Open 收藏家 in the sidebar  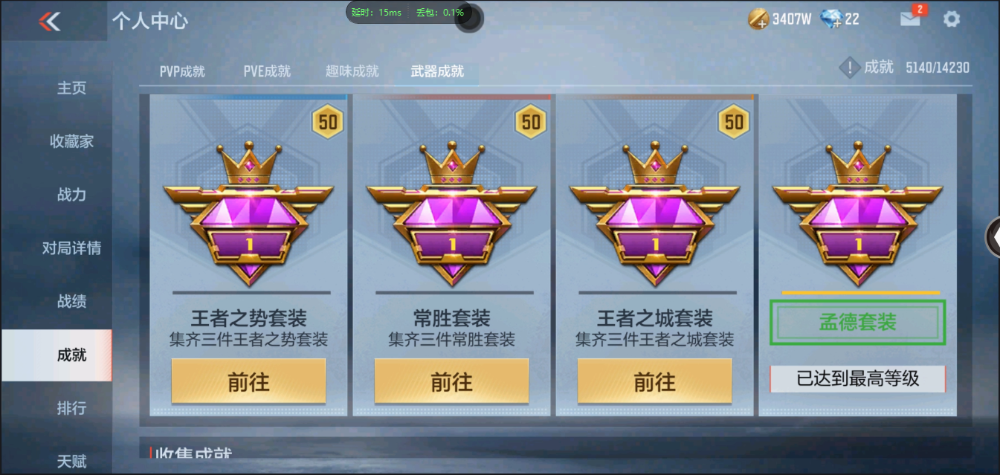pyautogui.click(x=71, y=142)
